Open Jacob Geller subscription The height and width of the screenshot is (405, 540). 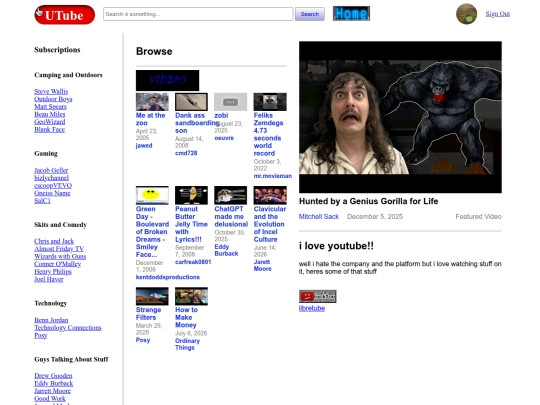pos(51,170)
